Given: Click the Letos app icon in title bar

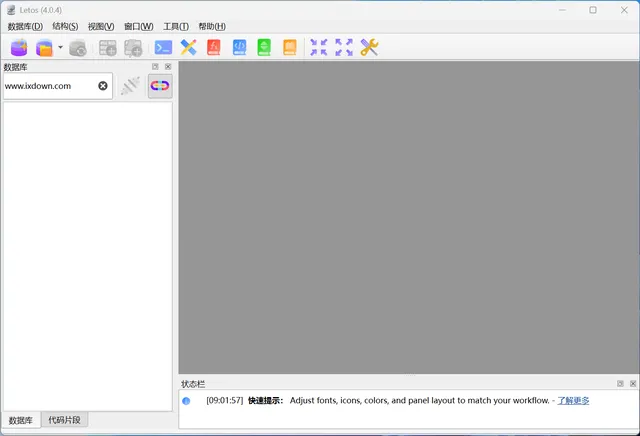Looking at the screenshot, I should pyautogui.click(x=11, y=10).
